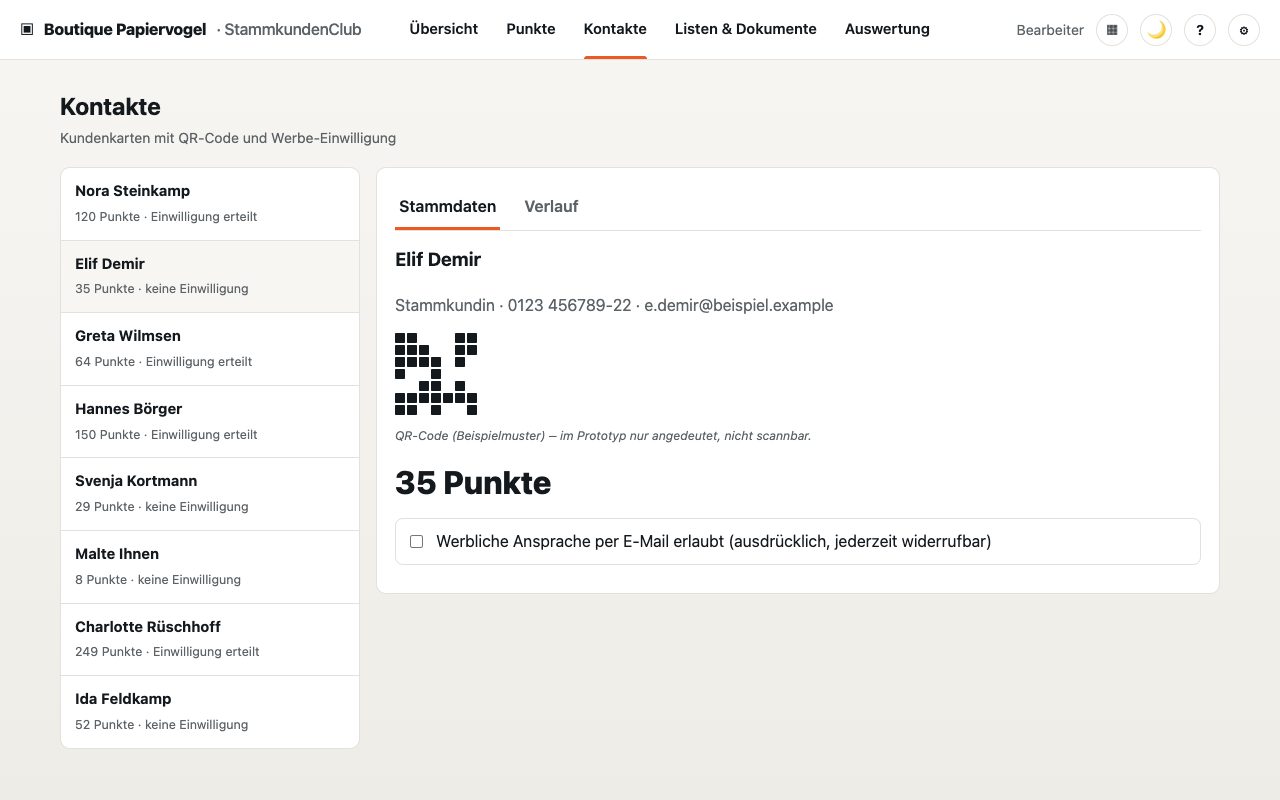1280x800 pixels.
Task: Open help via the question mark icon
Action: (x=1200, y=30)
